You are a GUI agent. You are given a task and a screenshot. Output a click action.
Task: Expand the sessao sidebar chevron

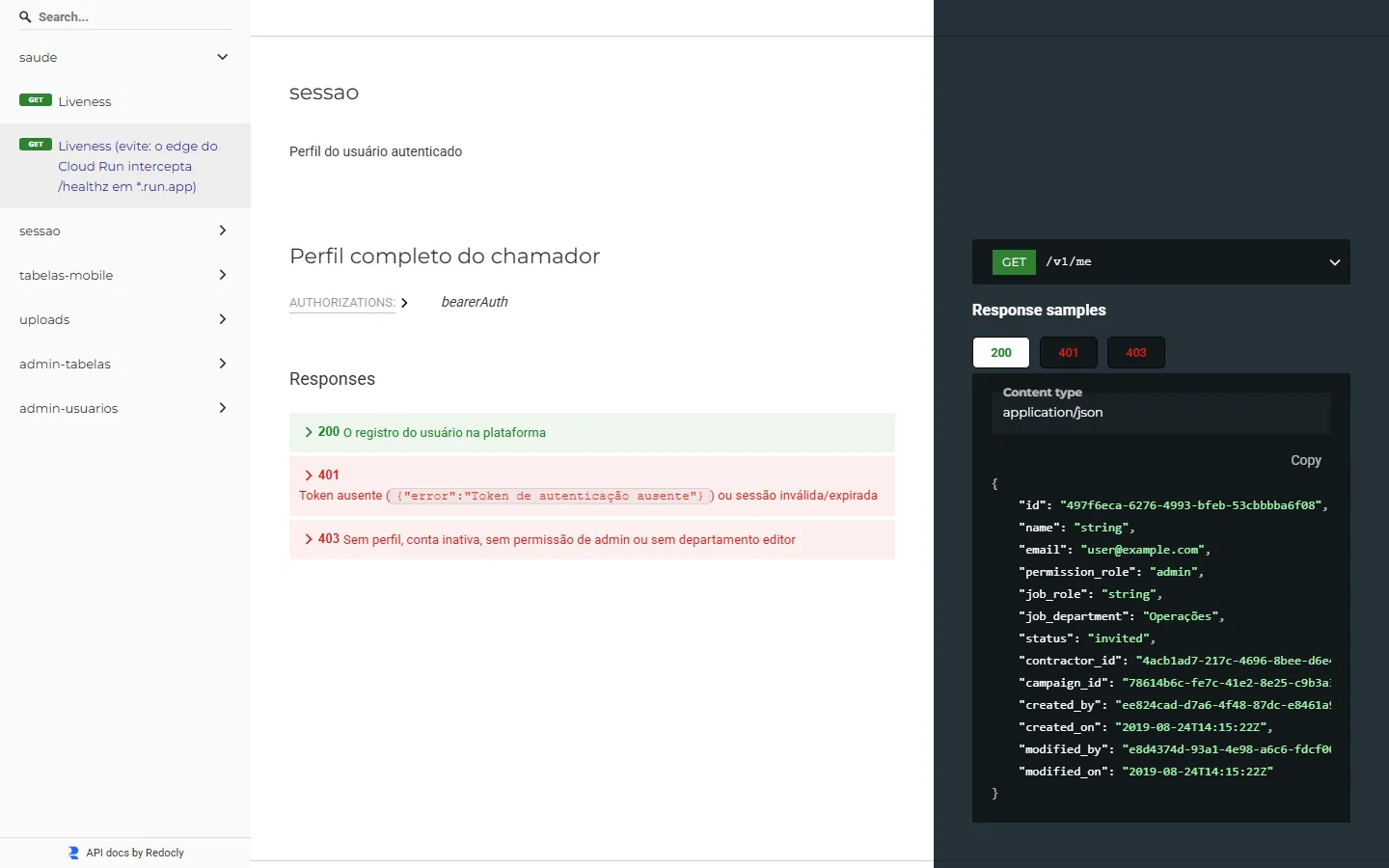click(223, 231)
